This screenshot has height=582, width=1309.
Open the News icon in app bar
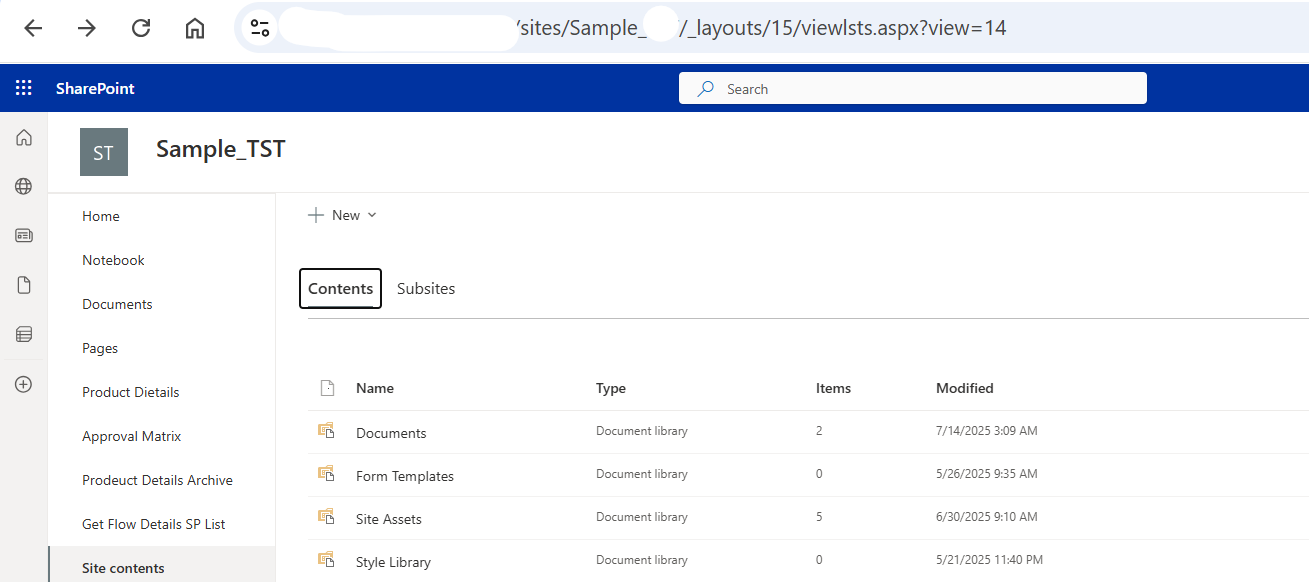pyautogui.click(x=24, y=236)
